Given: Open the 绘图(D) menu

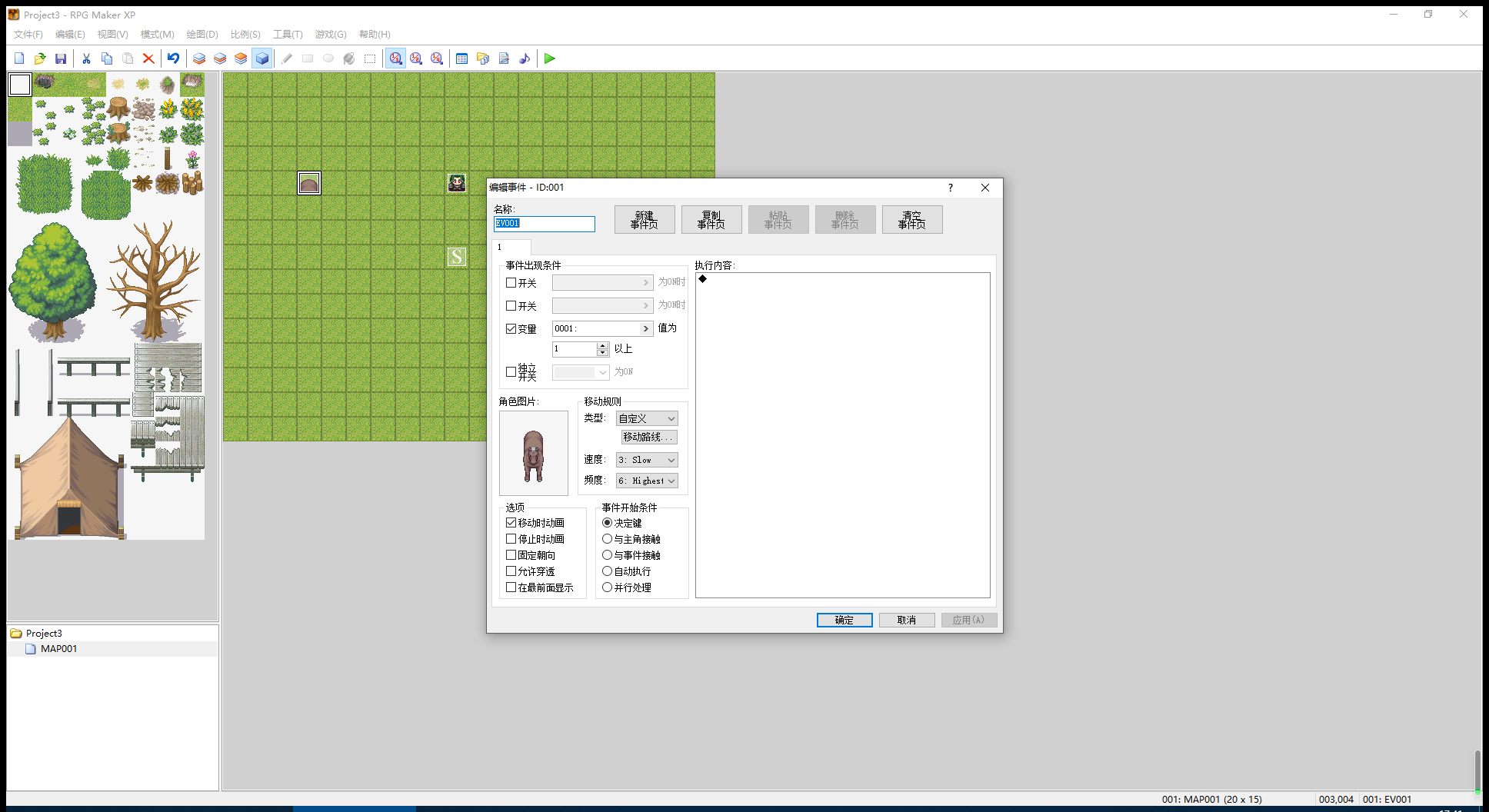Looking at the screenshot, I should (202, 35).
